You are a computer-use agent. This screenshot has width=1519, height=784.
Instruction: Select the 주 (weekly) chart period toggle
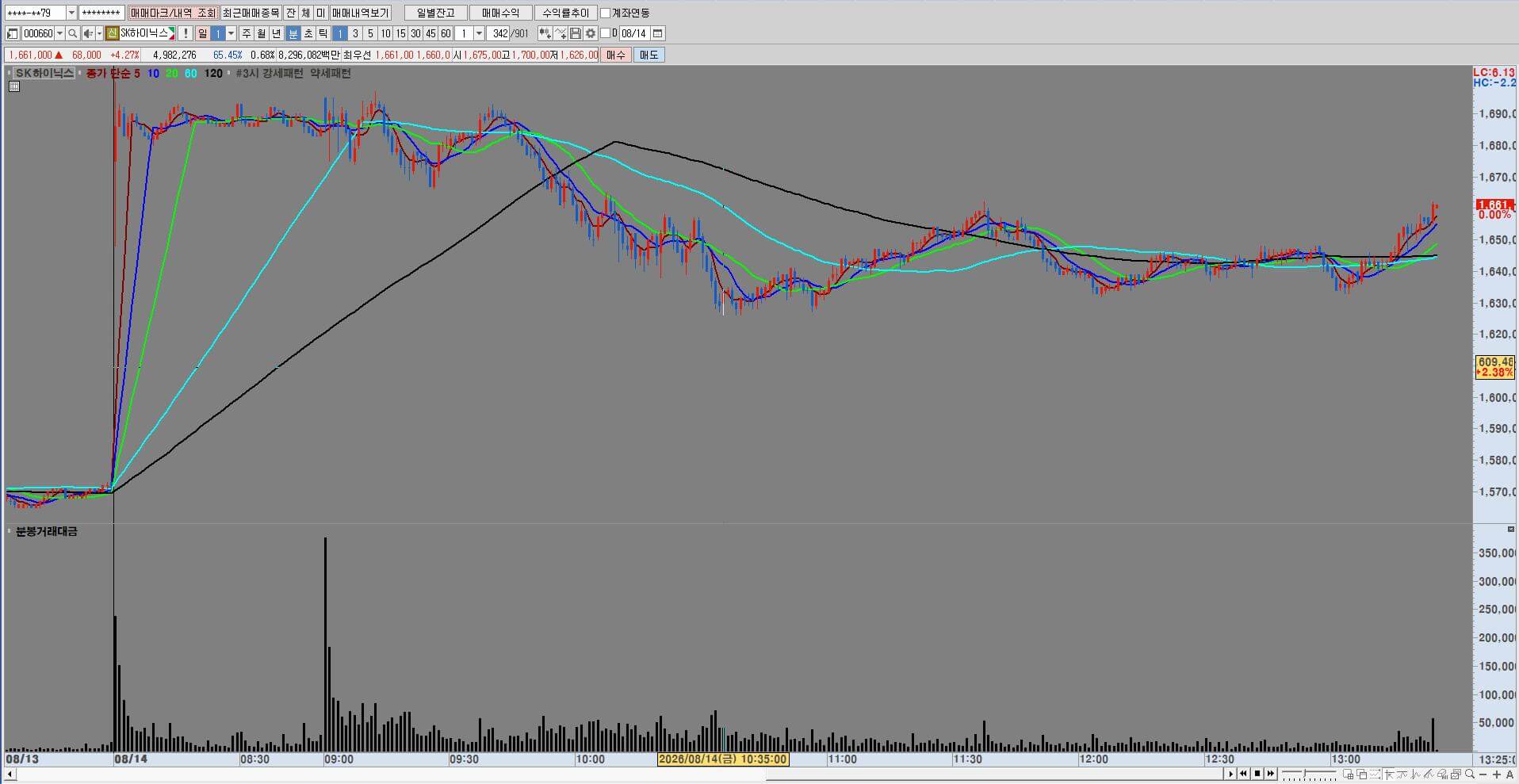coord(246,33)
